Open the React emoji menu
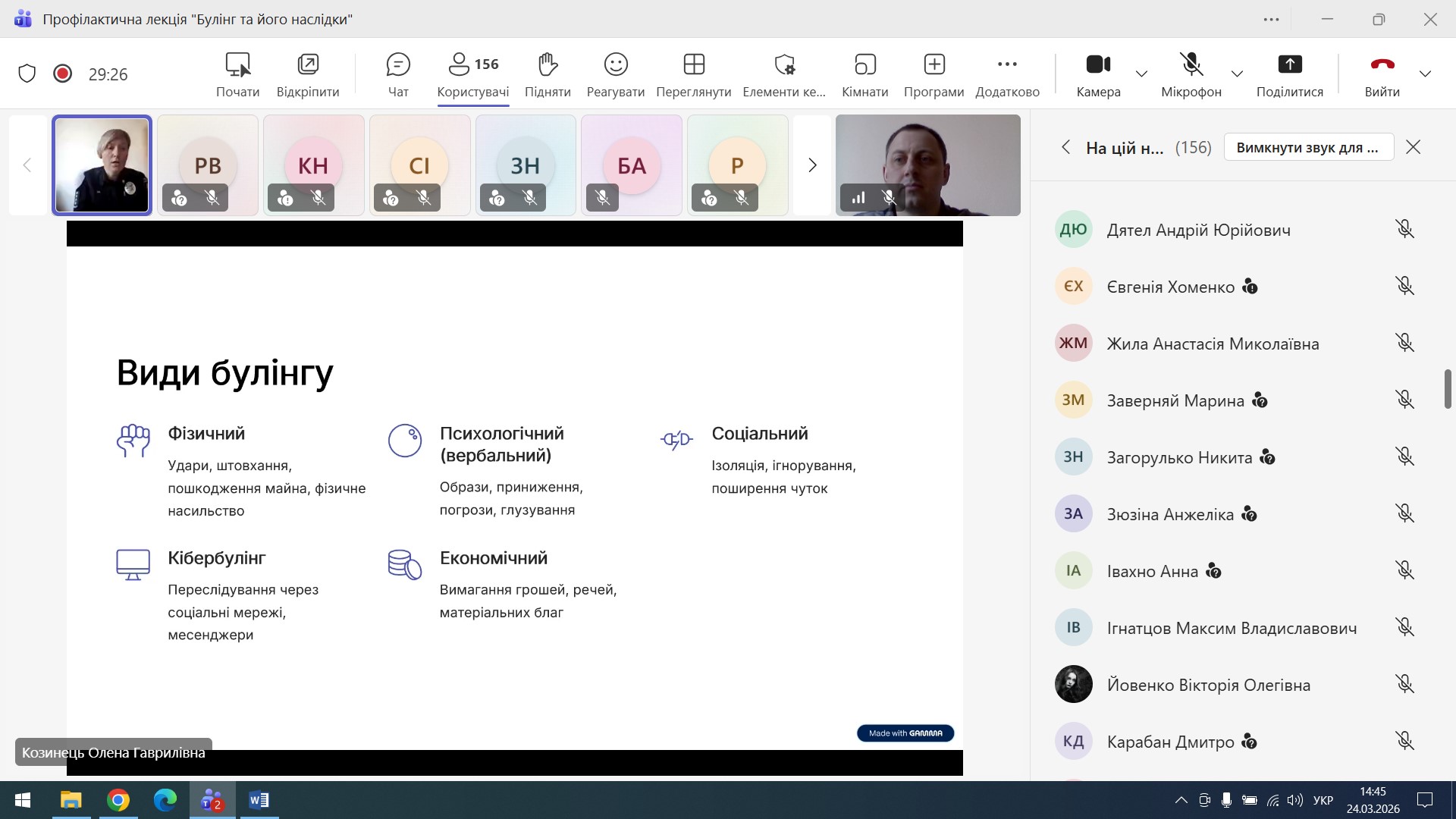 click(x=615, y=65)
